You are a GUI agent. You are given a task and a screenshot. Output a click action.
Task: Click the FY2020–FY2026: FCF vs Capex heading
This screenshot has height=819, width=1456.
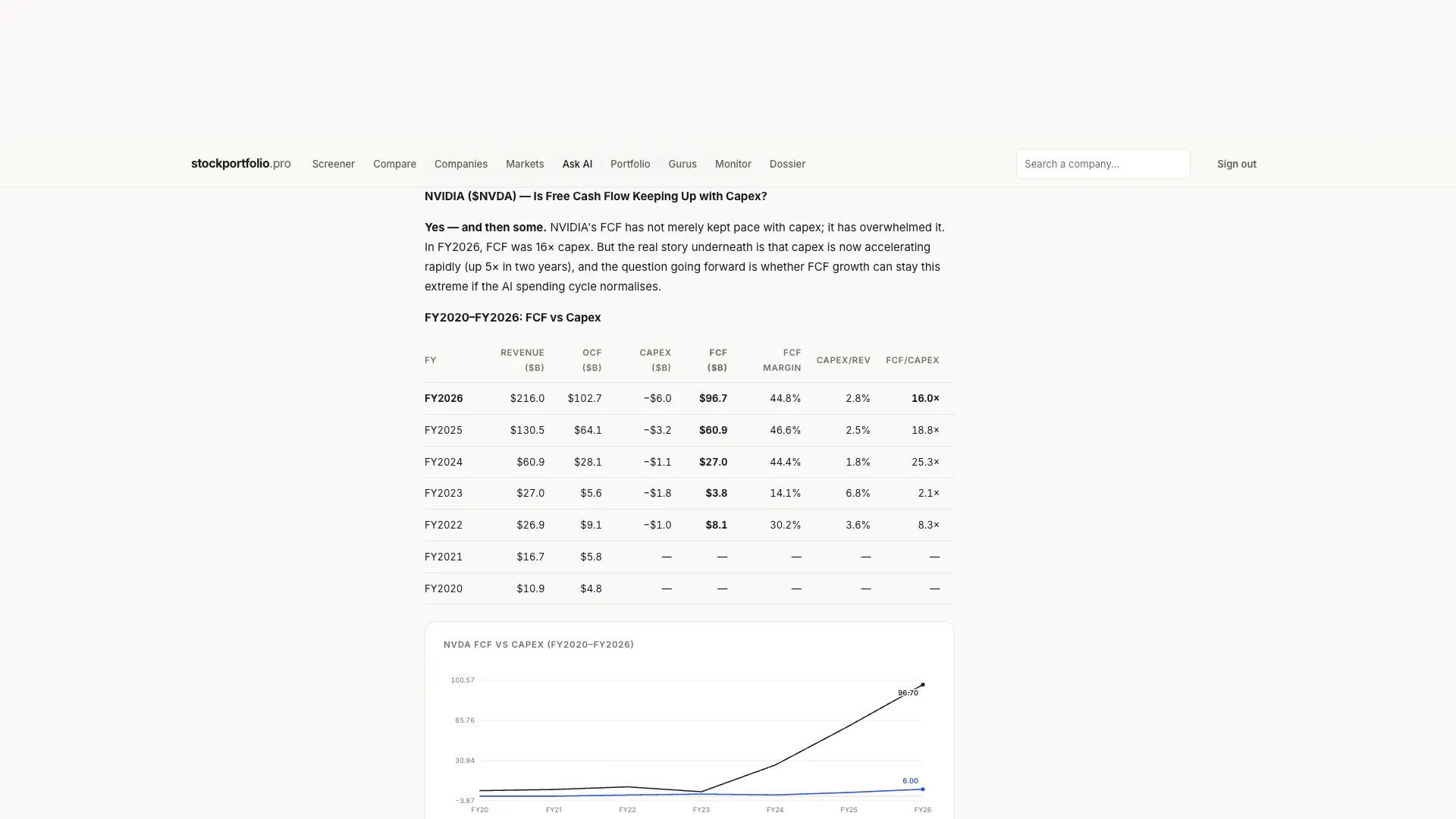pos(513,318)
